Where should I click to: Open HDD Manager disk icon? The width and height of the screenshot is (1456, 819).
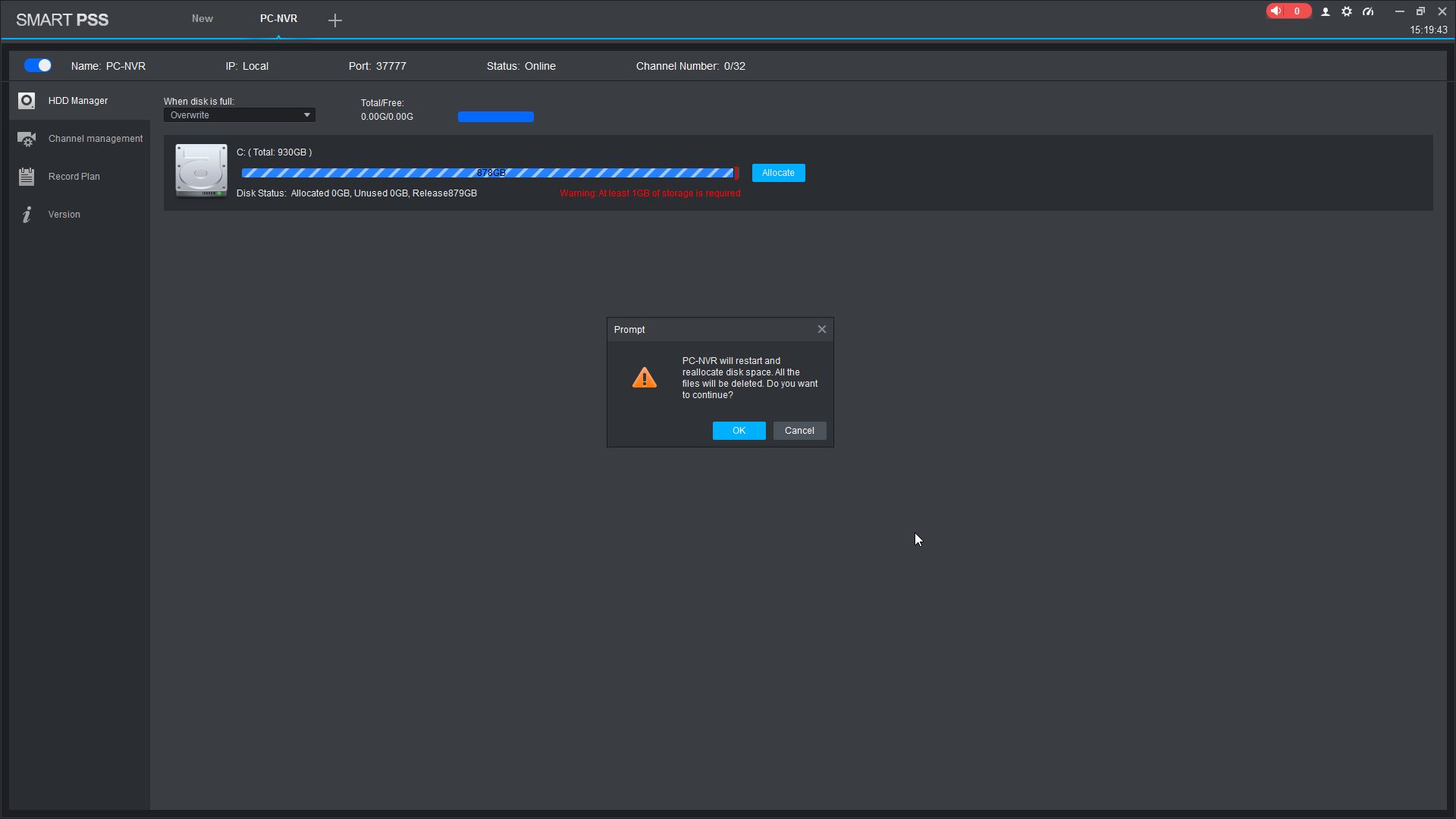point(27,101)
